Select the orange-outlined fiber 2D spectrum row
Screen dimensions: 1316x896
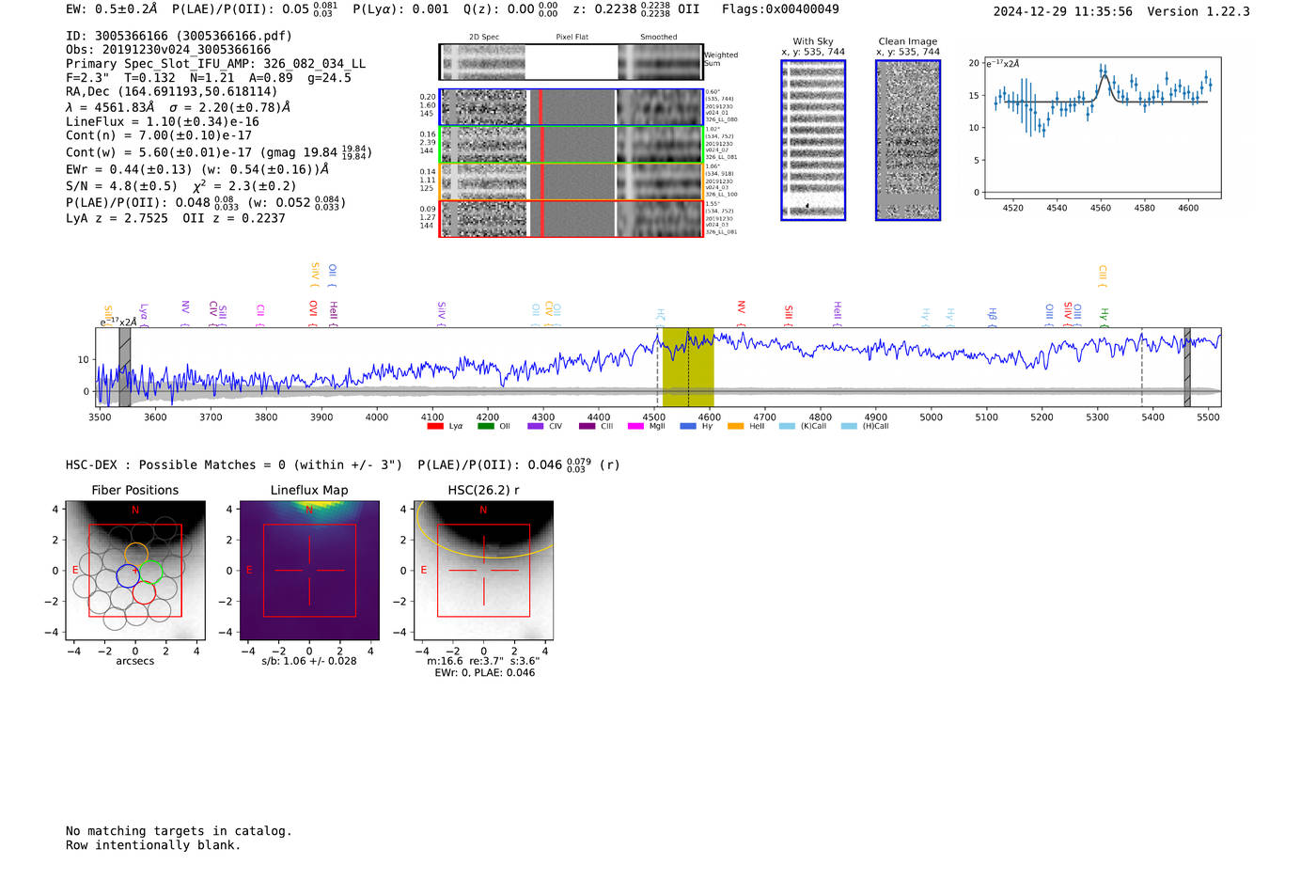coord(571,181)
